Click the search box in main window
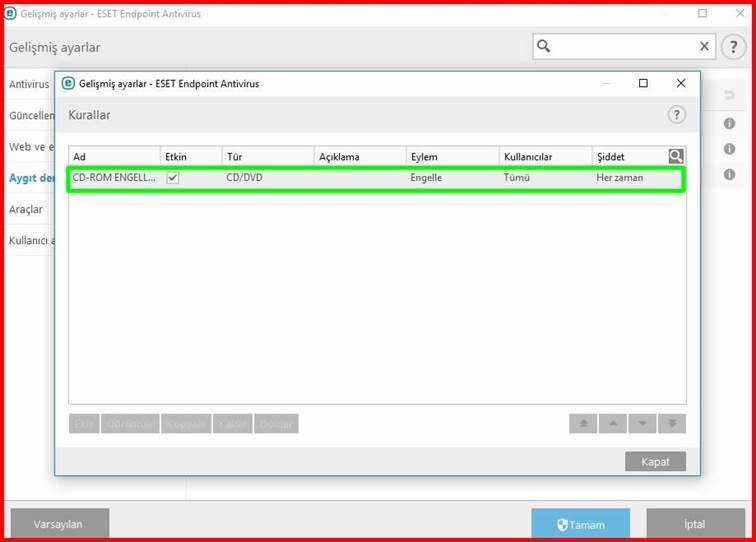 (x=624, y=46)
